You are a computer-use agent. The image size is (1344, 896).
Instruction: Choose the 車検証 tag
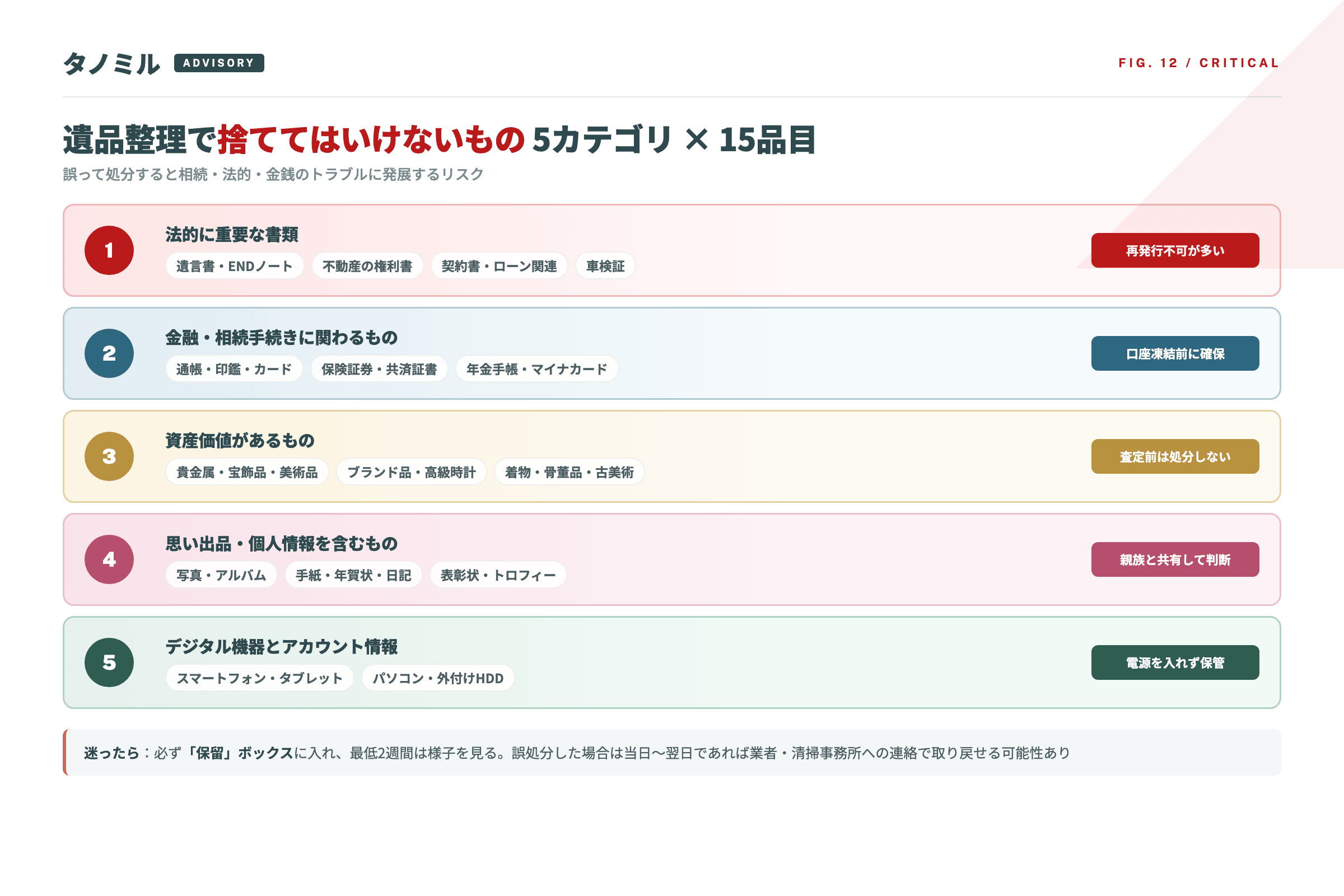[x=605, y=267]
